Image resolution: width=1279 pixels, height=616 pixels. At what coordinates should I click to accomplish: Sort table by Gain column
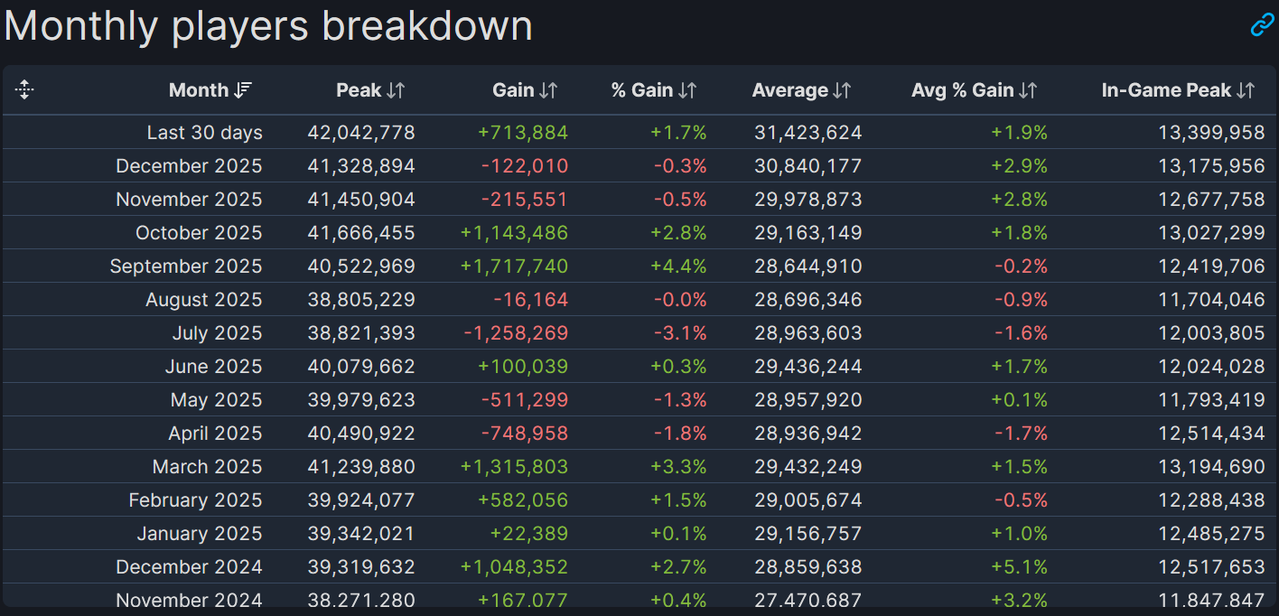525,90
